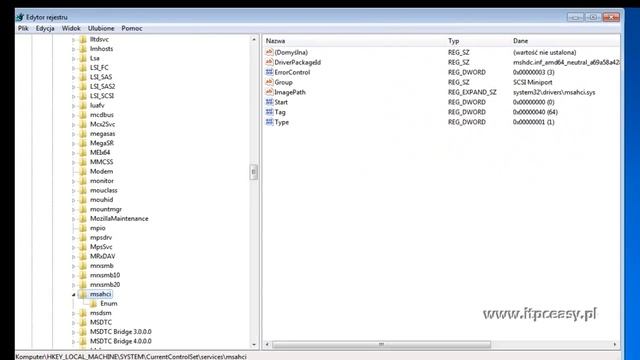Viewport: 640px width, 360px height.
Task: Click the values pane horizontal scrollbar thumb
Action: pyautogui.click(x=381, y=344)
